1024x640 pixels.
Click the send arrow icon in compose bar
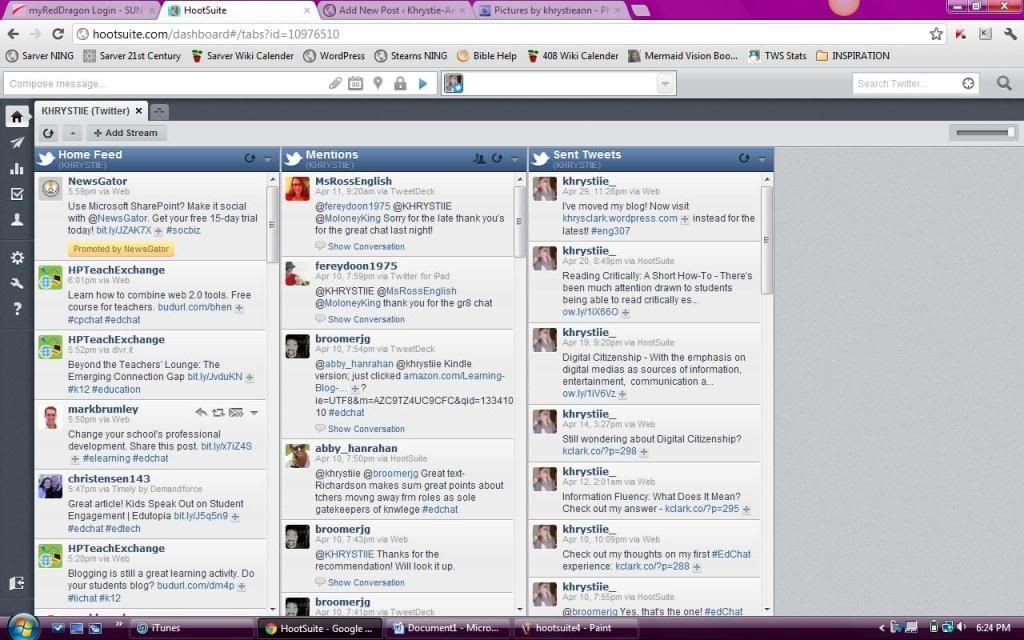pos(423,84)
